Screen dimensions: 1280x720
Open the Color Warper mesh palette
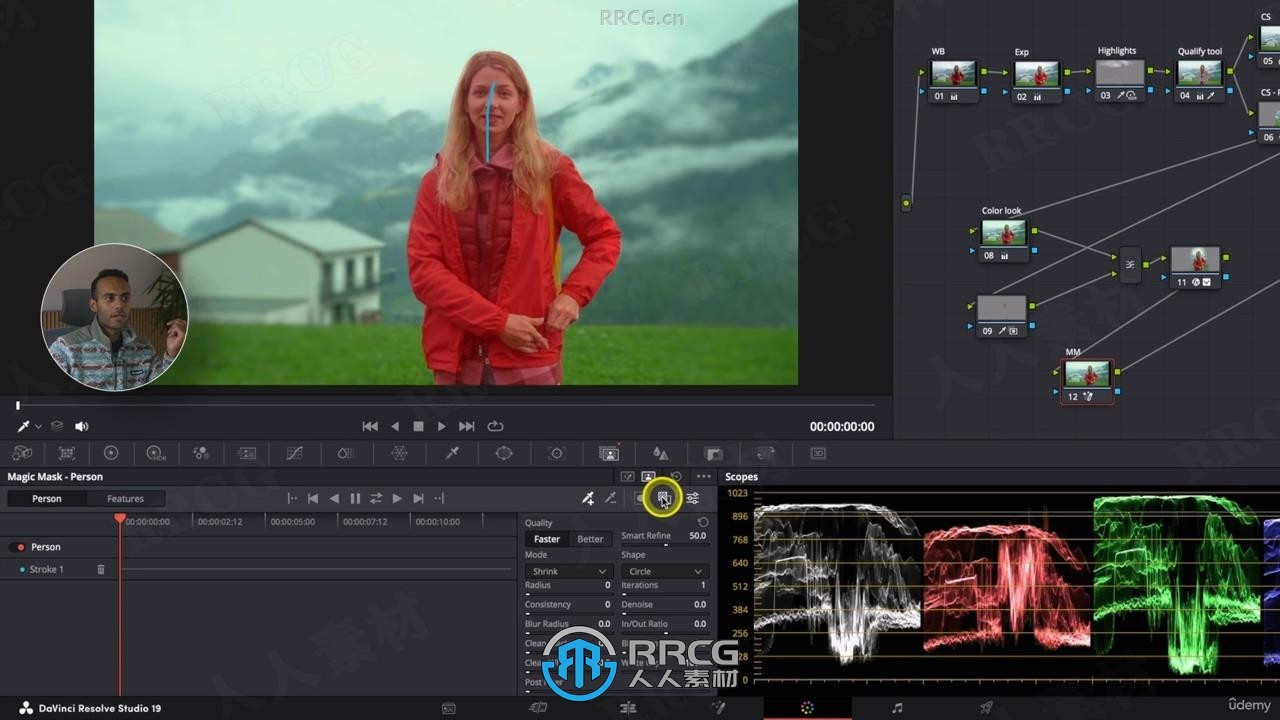[399, 453]
